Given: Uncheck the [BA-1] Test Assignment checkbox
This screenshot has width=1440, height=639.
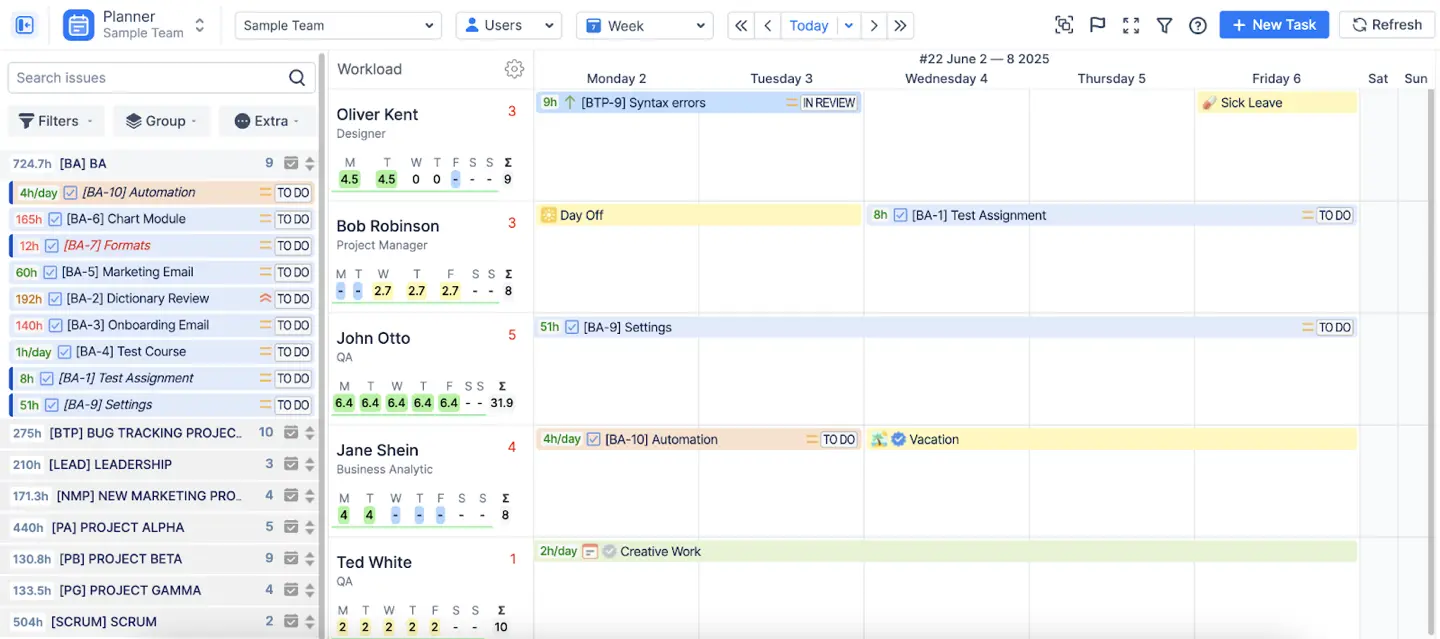Looking at the screenshot, I should (46, 377).
